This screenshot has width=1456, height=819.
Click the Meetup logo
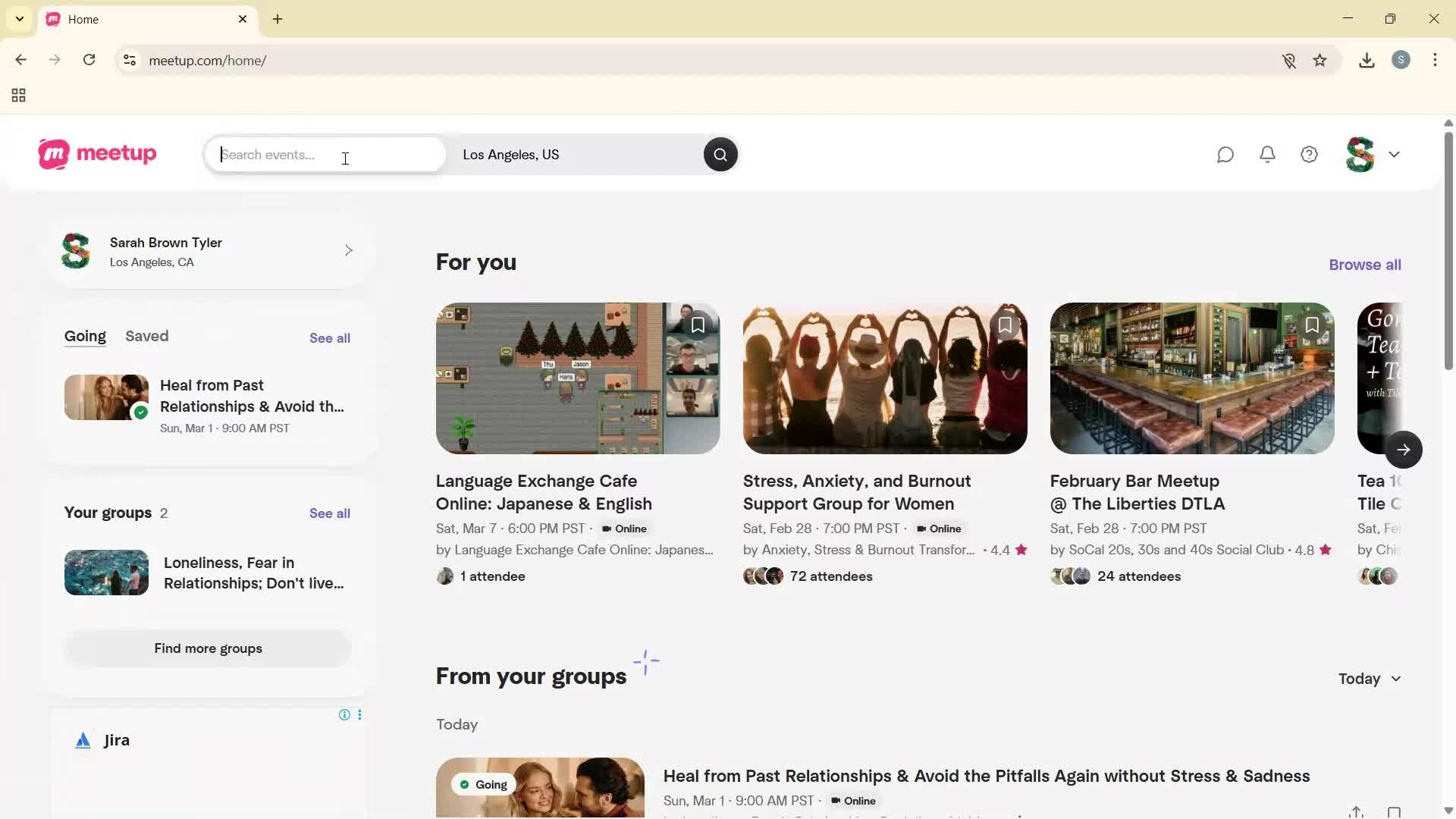coord(96,154)
